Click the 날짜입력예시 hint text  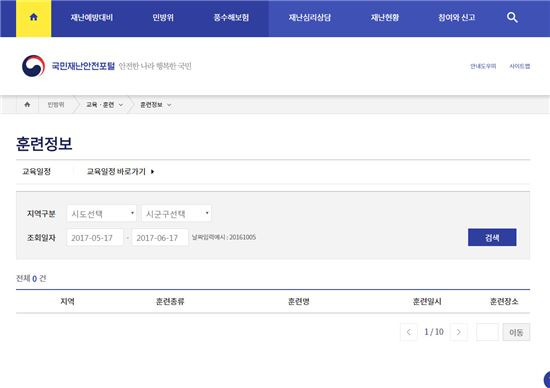224,238
